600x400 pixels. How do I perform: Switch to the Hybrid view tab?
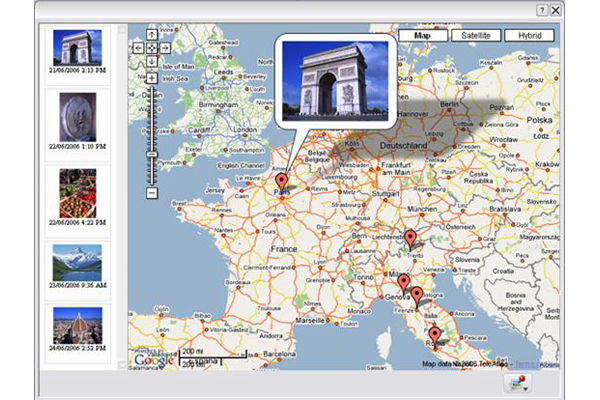tap(529, 36)
